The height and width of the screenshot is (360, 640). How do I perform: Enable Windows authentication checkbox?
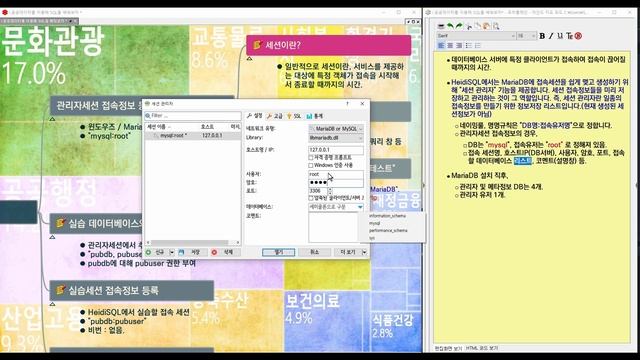tap(311, 165)
